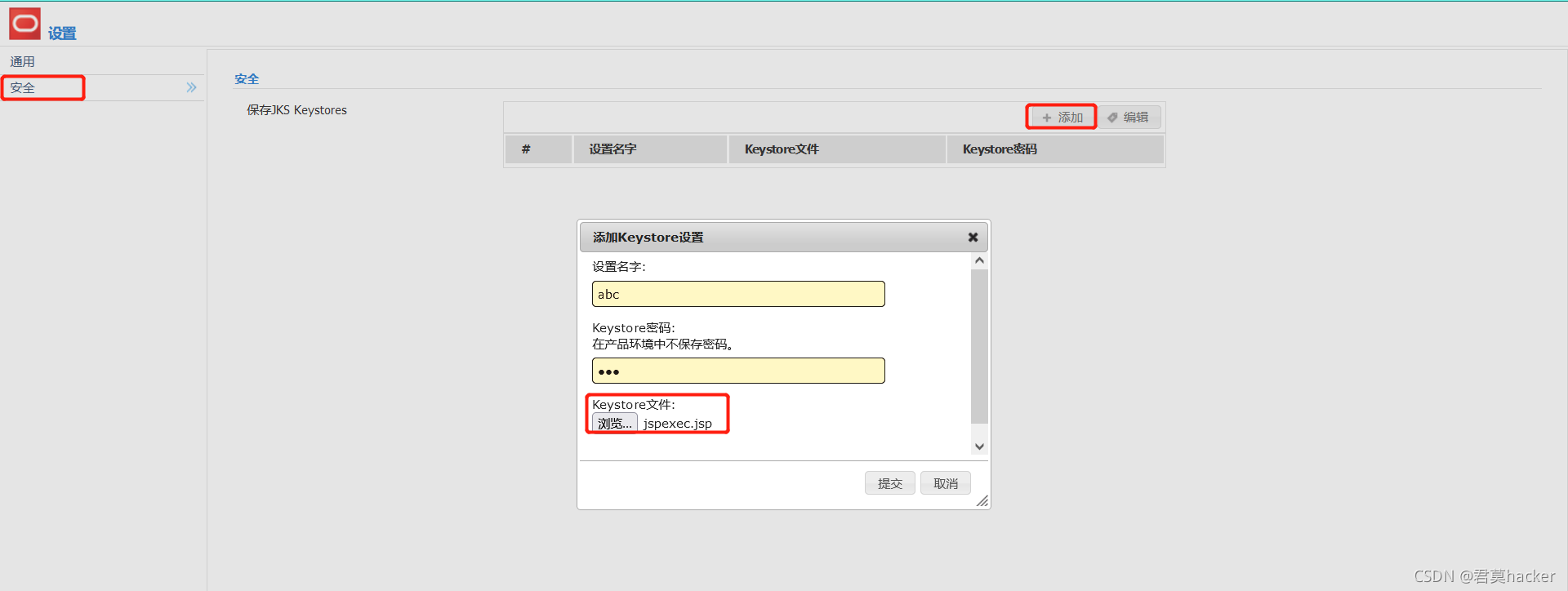The image size is (1568, 591).
Task: Click the dialog resize grip icon
Action: click(982, 500)
